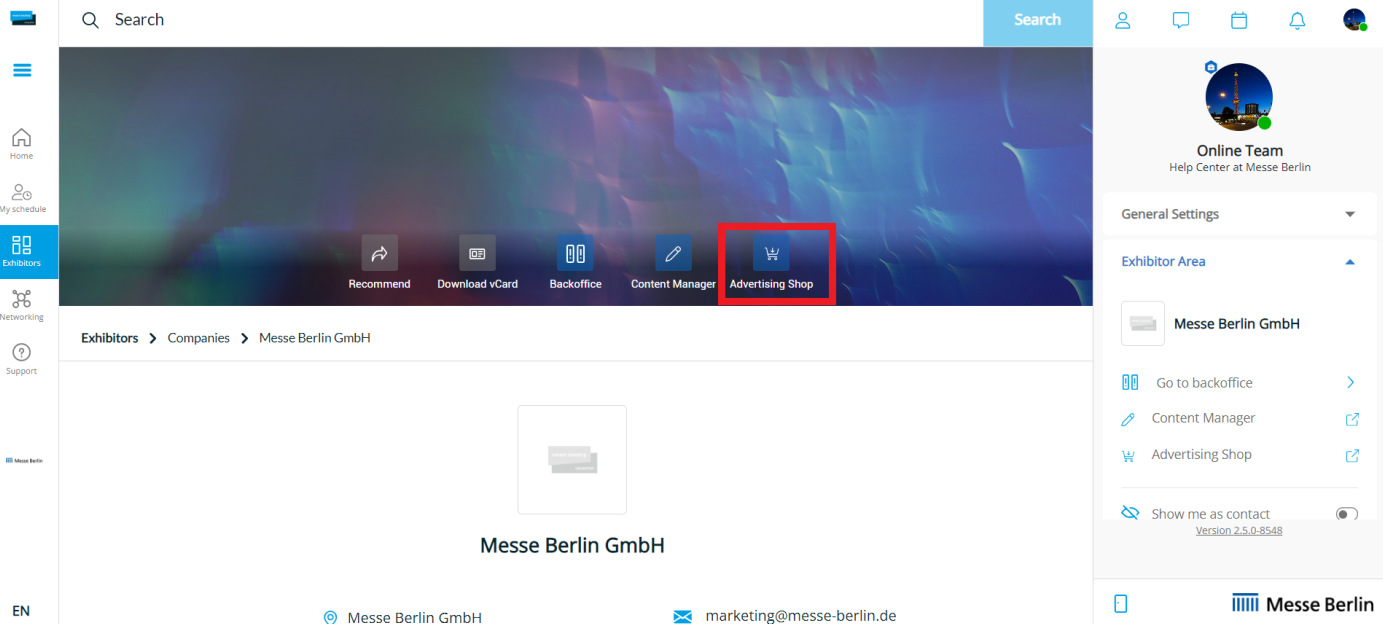Collapse Exhibitor Area section
This screenshot has width=1383, height=624.
pos(1239,261)
